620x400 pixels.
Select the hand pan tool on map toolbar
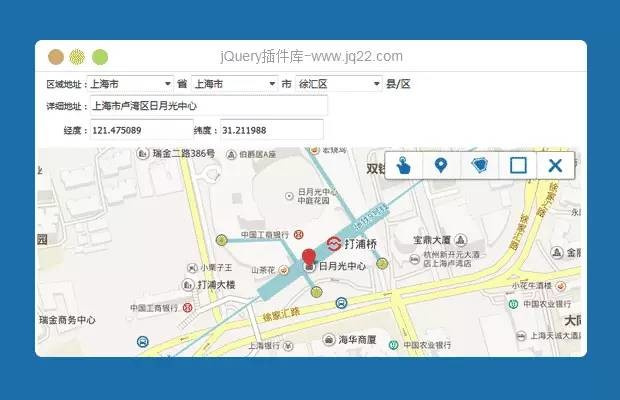pos(404,165)
